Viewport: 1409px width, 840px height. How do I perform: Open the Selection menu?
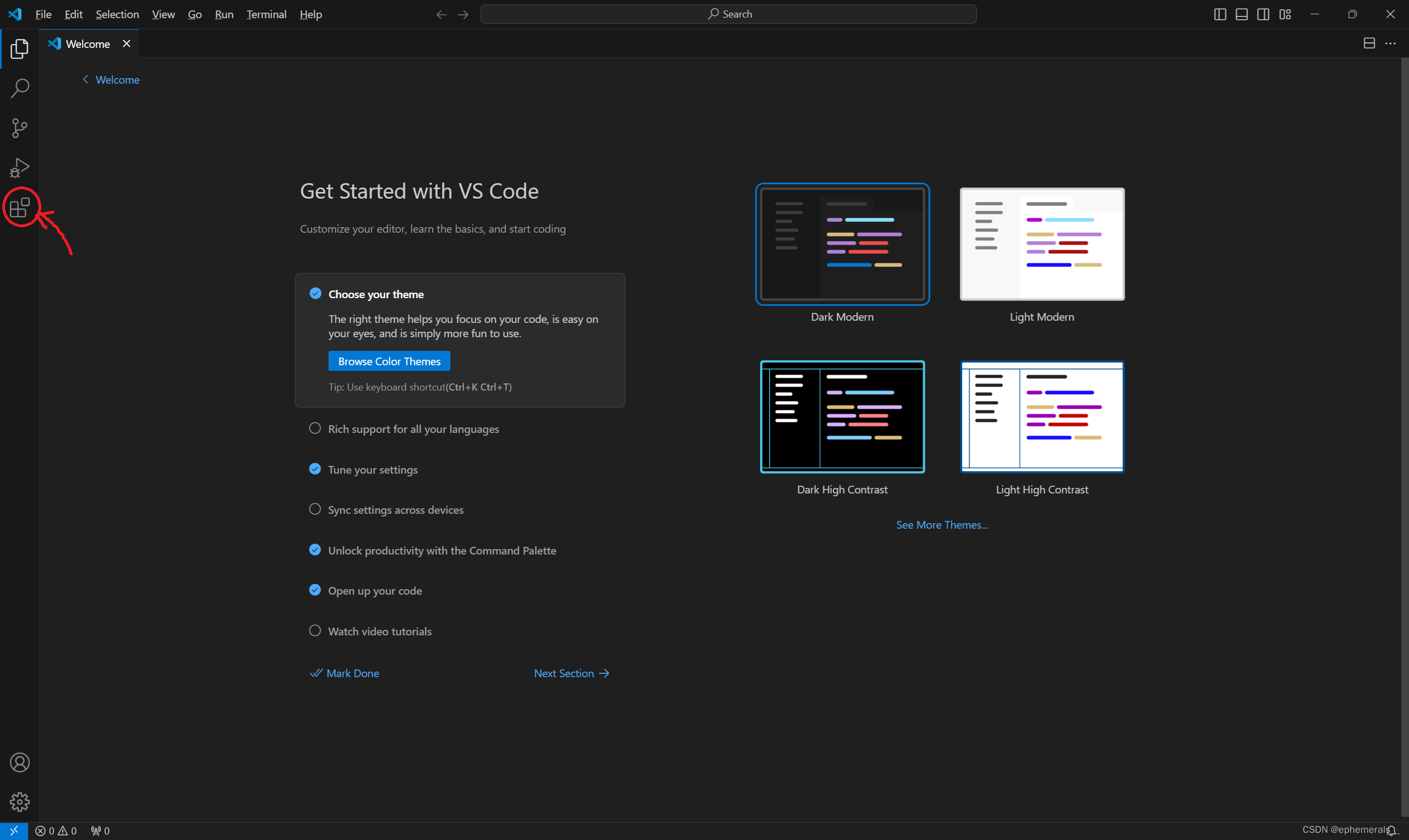[x=117, y=14]
